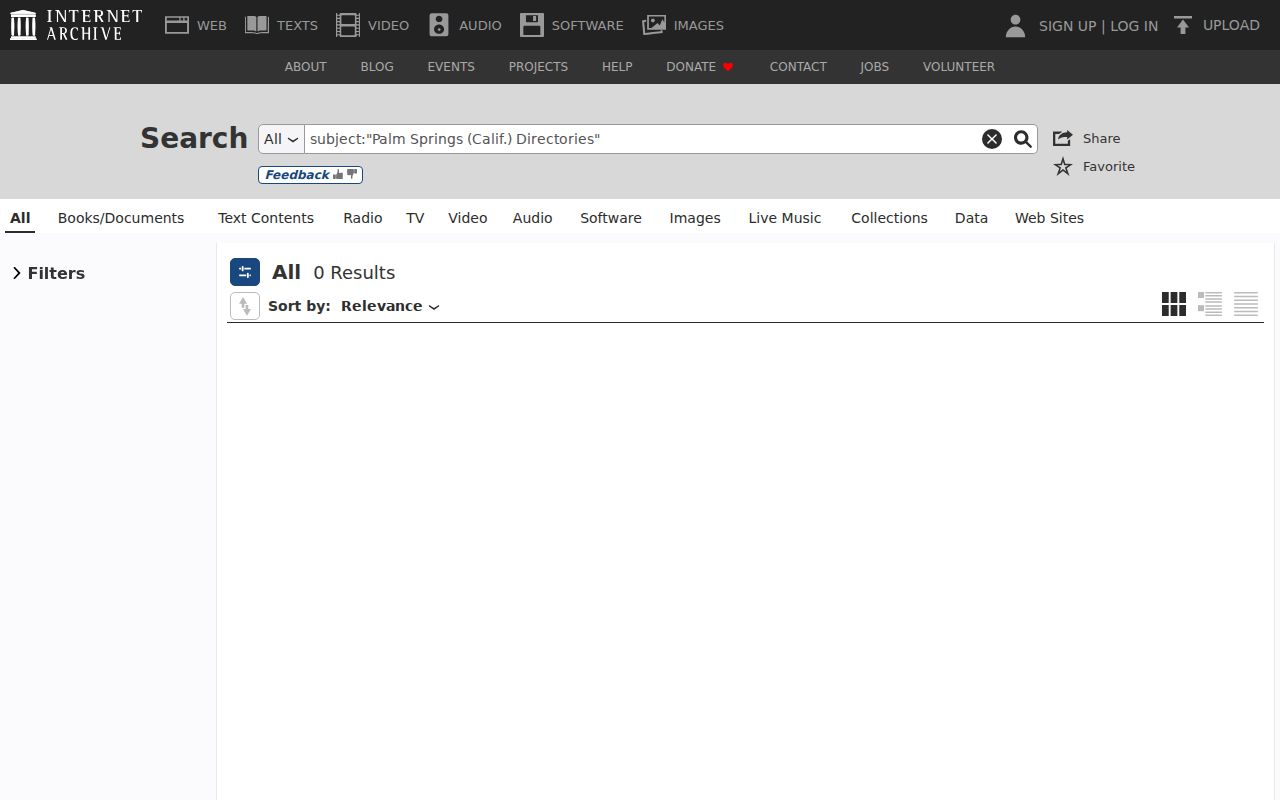Image resolution: width=1280 pixels, height=800 pixels.
Task: Click inside the search query field
Action: coord(640,139)
